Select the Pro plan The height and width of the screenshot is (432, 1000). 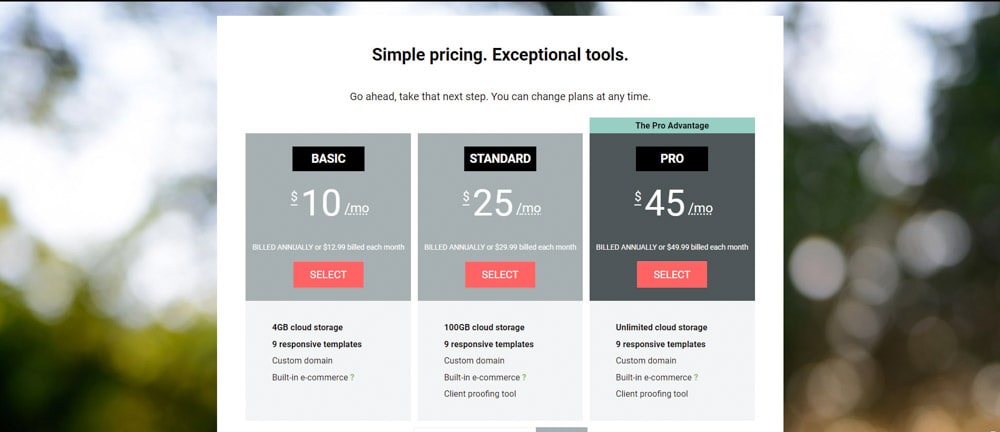click(x=672, y=274)
